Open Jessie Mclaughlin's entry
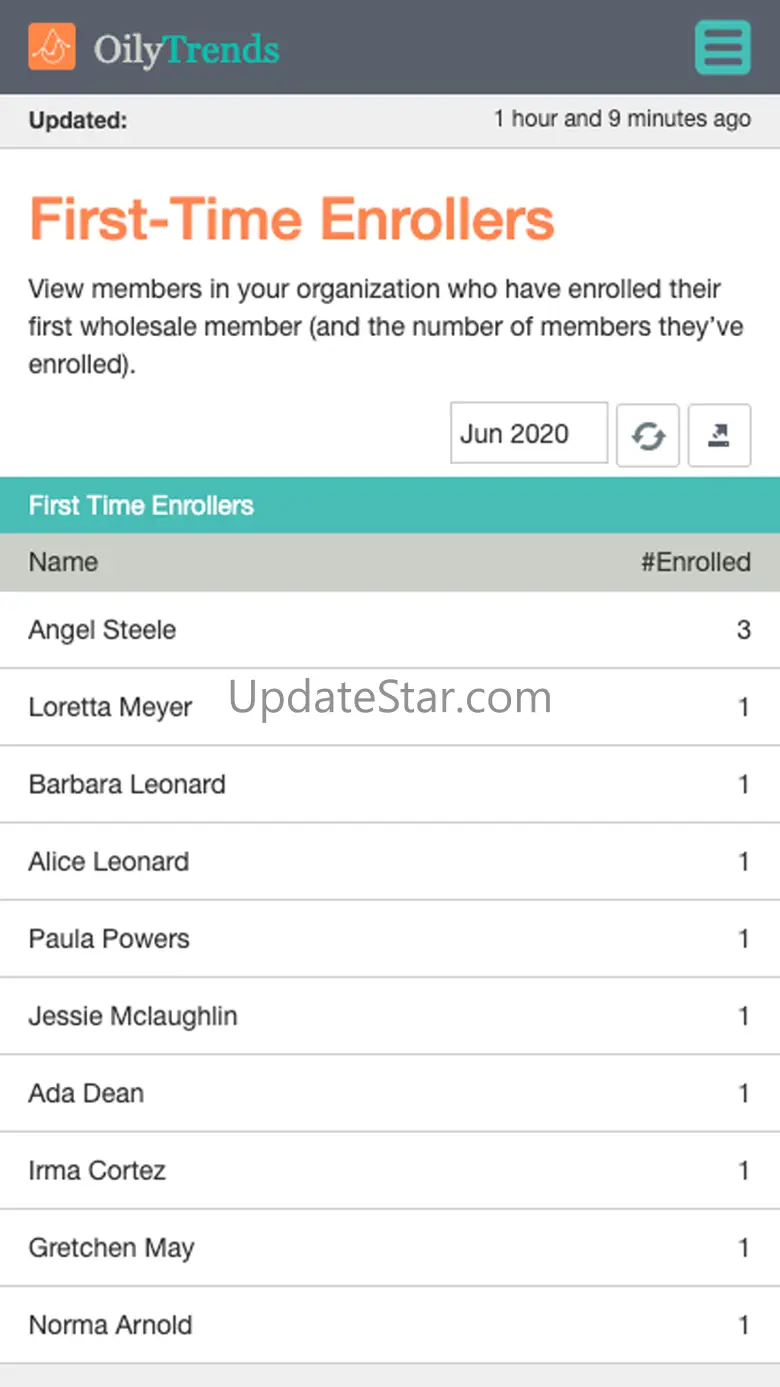 133,1016
